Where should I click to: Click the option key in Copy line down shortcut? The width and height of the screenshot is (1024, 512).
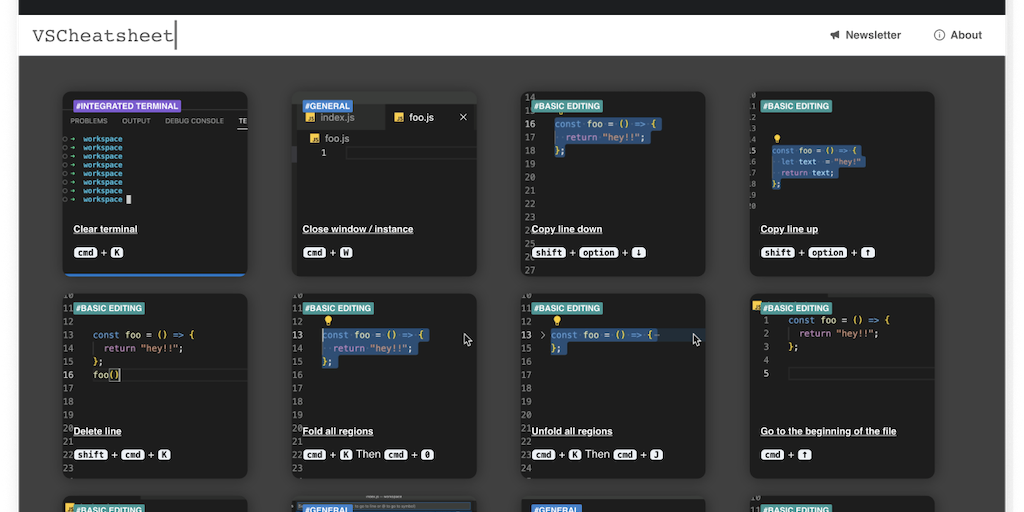pos(599,253)
